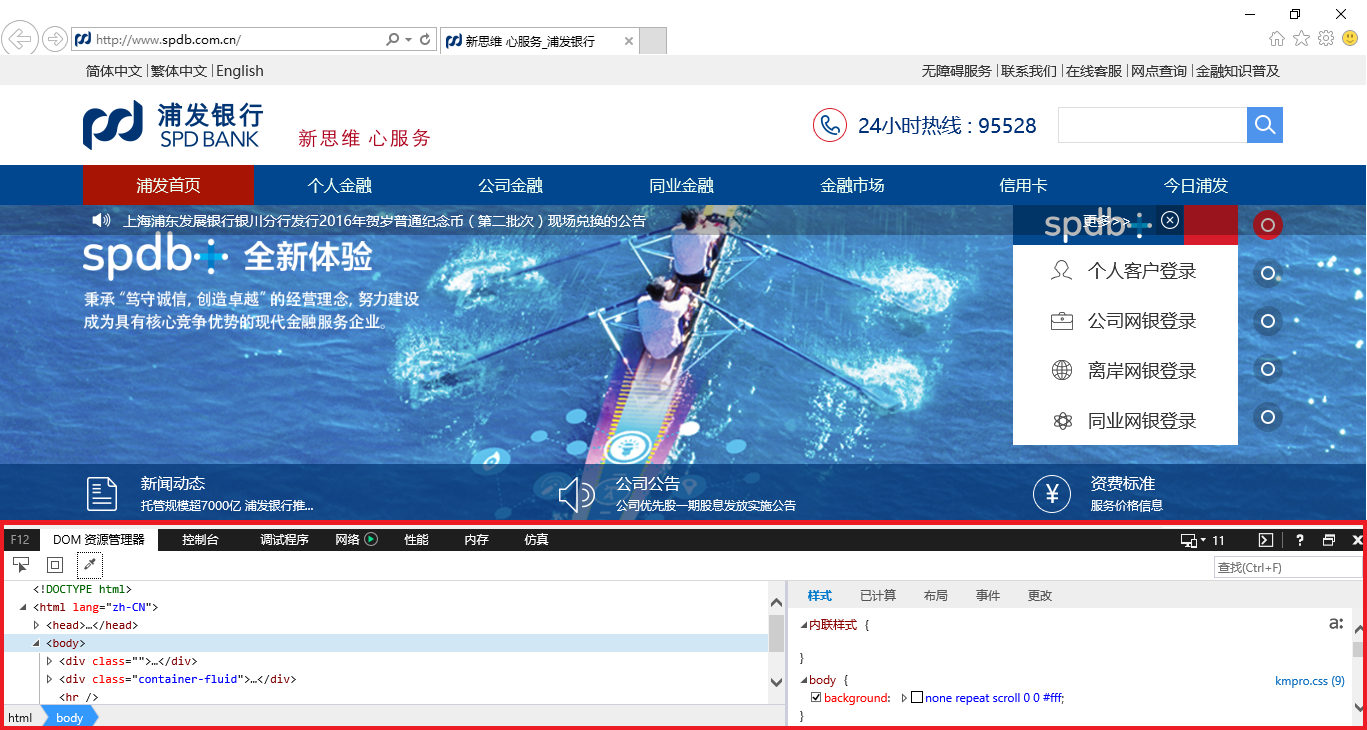This screenshot has width=1367, height=730.
Task: Select the color picker eyedropper tool
Action: coord(90,565)
